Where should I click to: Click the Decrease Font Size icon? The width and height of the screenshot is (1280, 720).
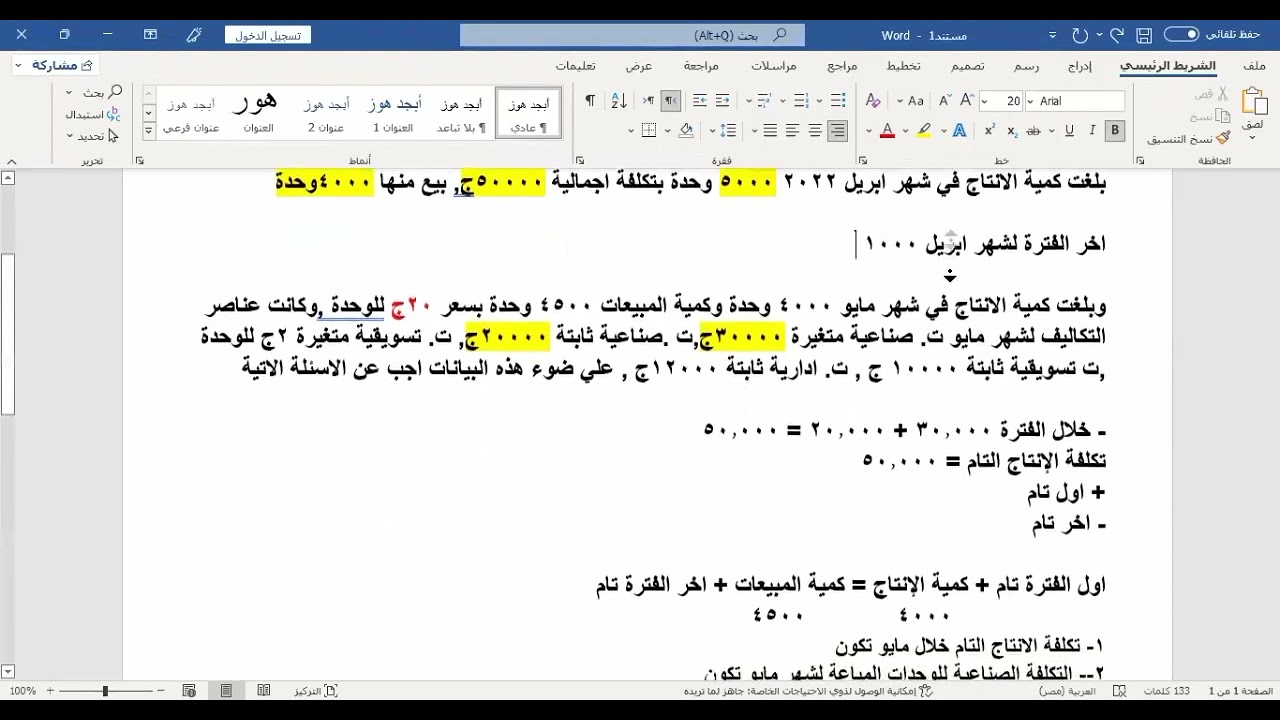[945, 101]
